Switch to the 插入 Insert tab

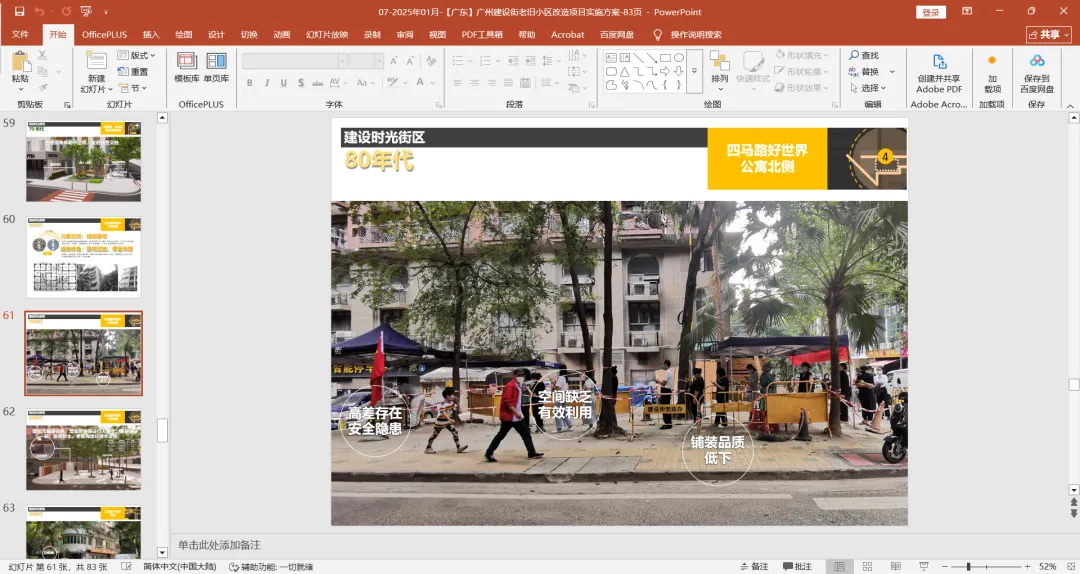(151, 34)
